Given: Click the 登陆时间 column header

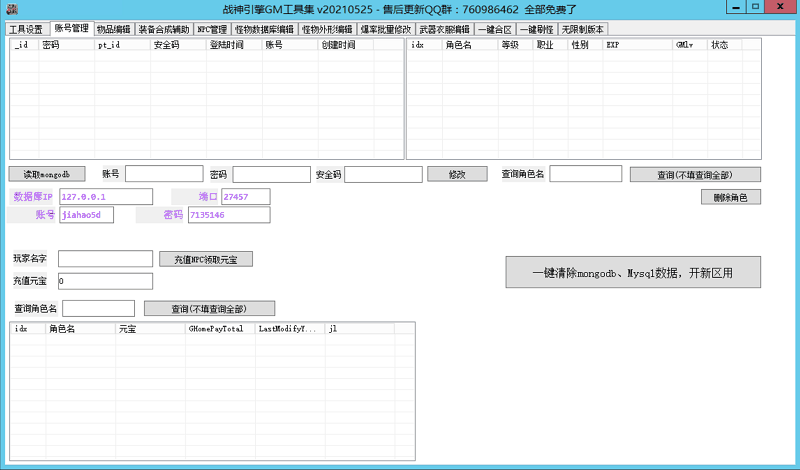Looking at the screenshot, I should tap(234, 45).
